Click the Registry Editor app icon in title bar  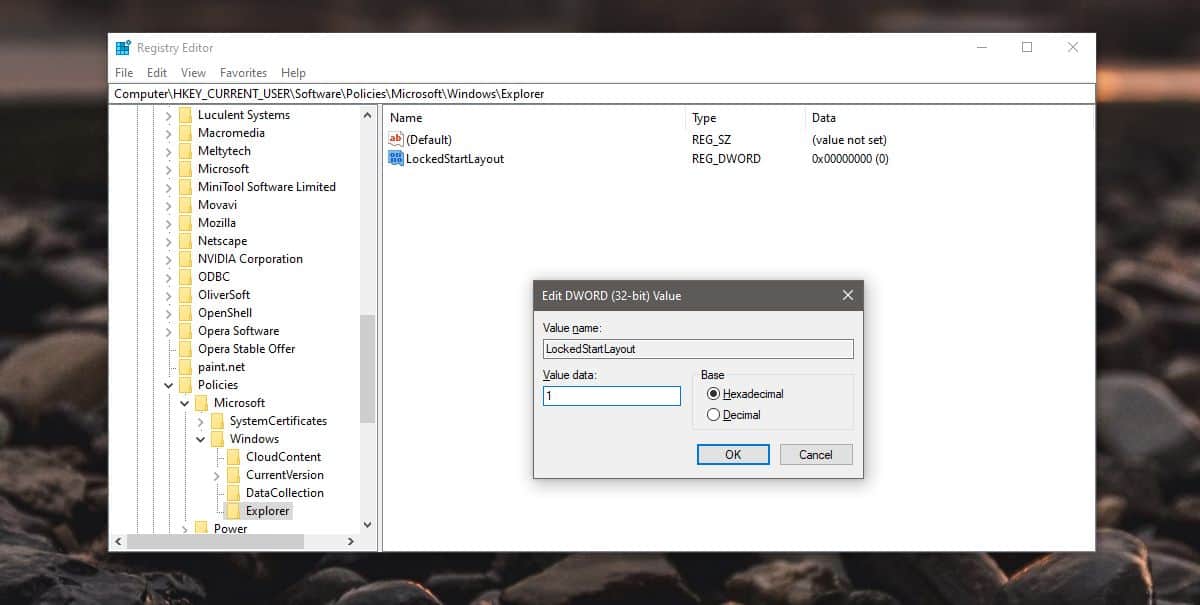tap(123, 48)
